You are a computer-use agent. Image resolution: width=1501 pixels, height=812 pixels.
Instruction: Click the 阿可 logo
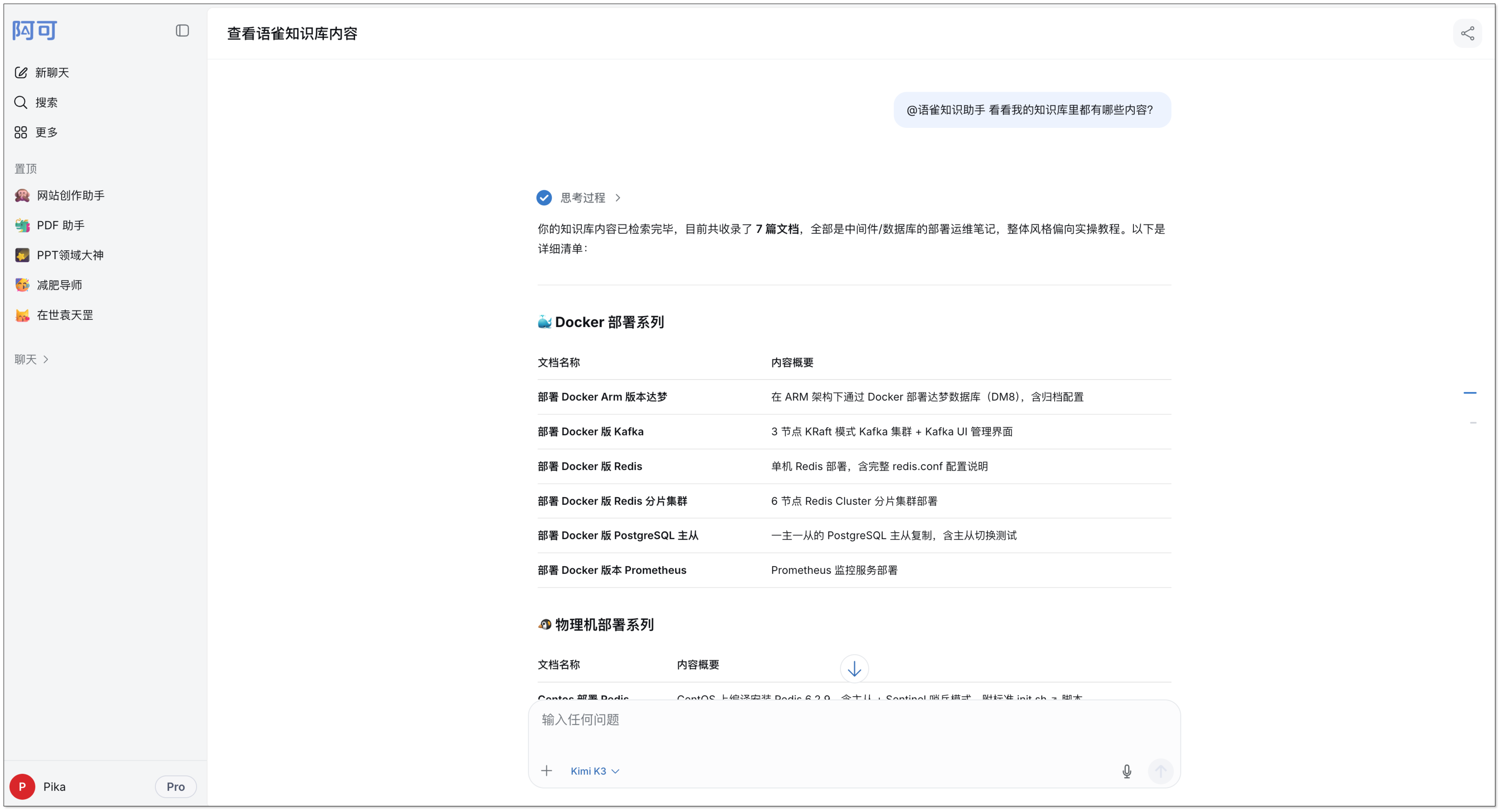tap(35, 30)
